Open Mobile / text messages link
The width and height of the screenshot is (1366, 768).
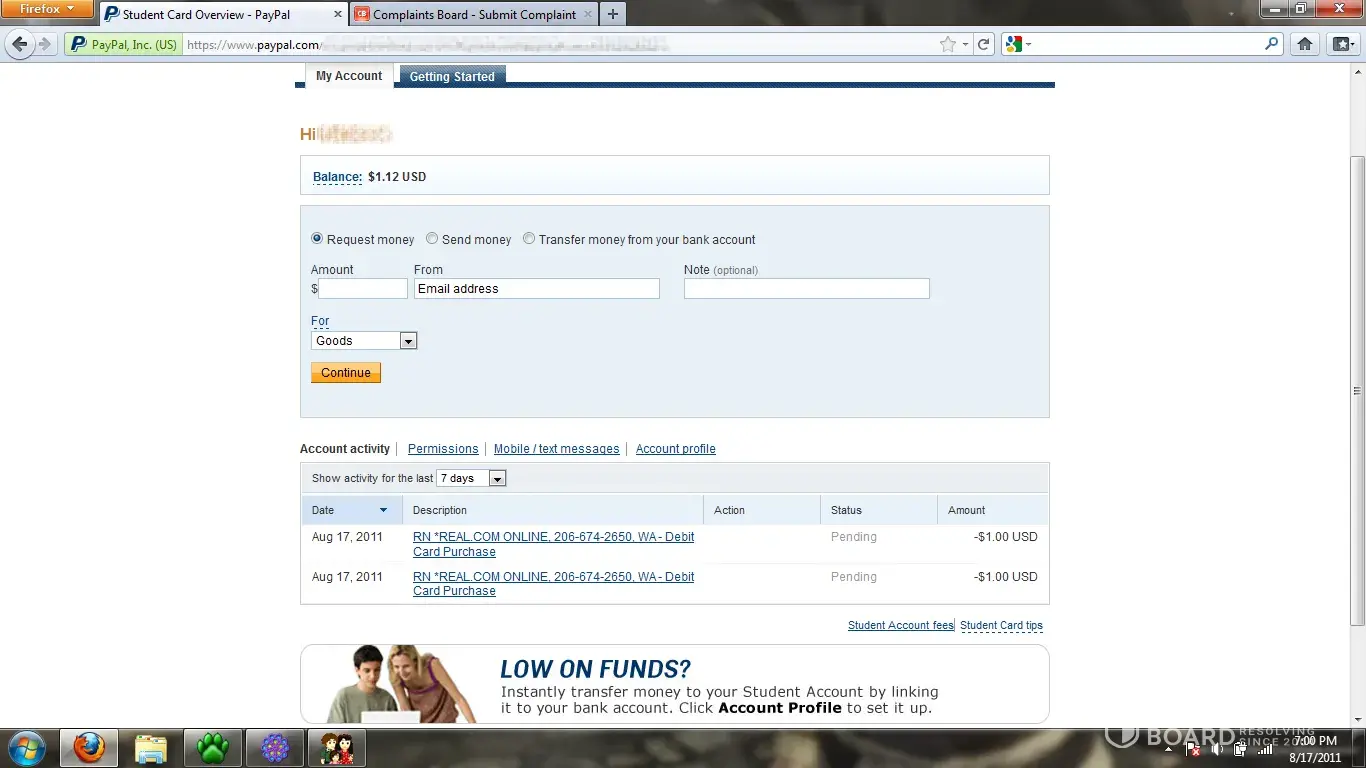(557, 449)
